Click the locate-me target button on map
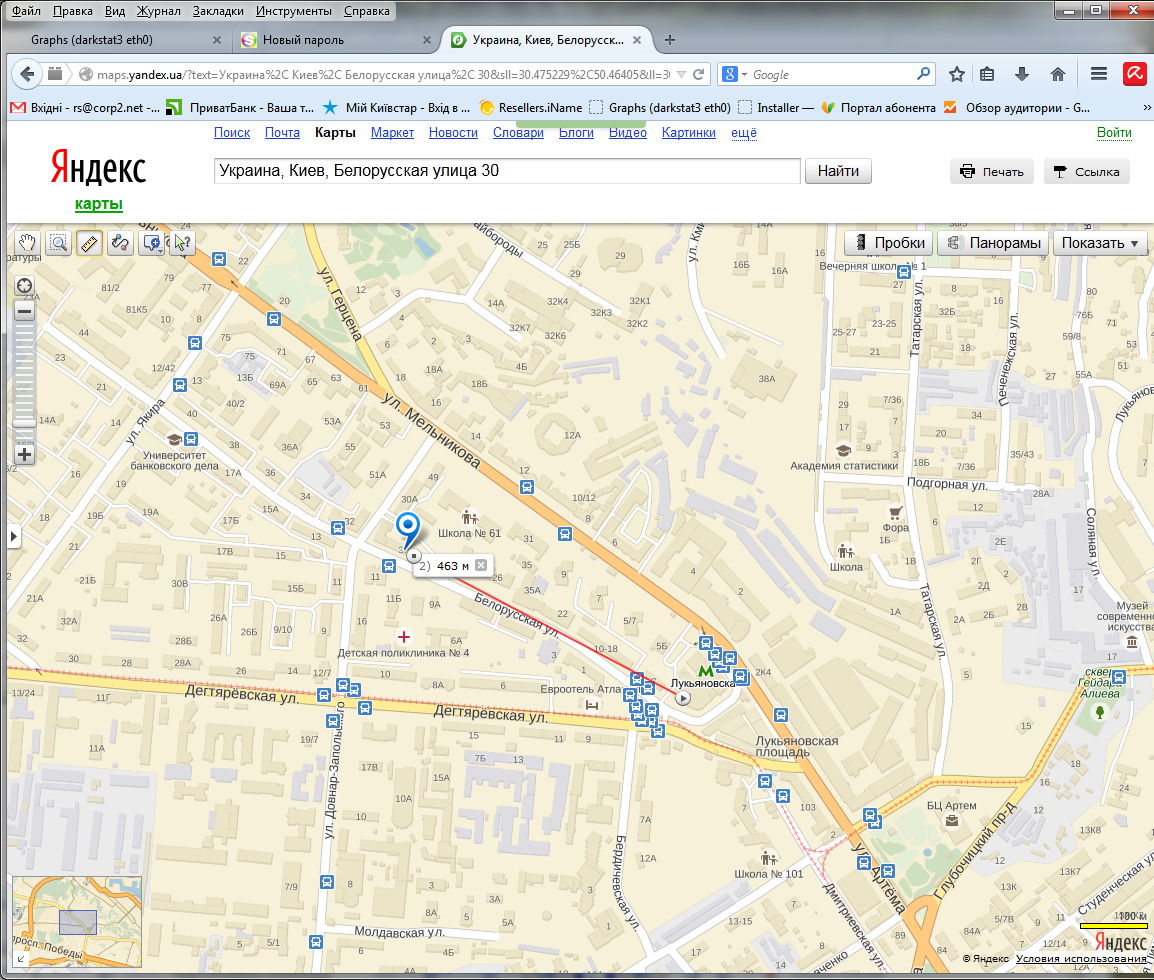Screen dimensions: 1154x980 point(24,285)
